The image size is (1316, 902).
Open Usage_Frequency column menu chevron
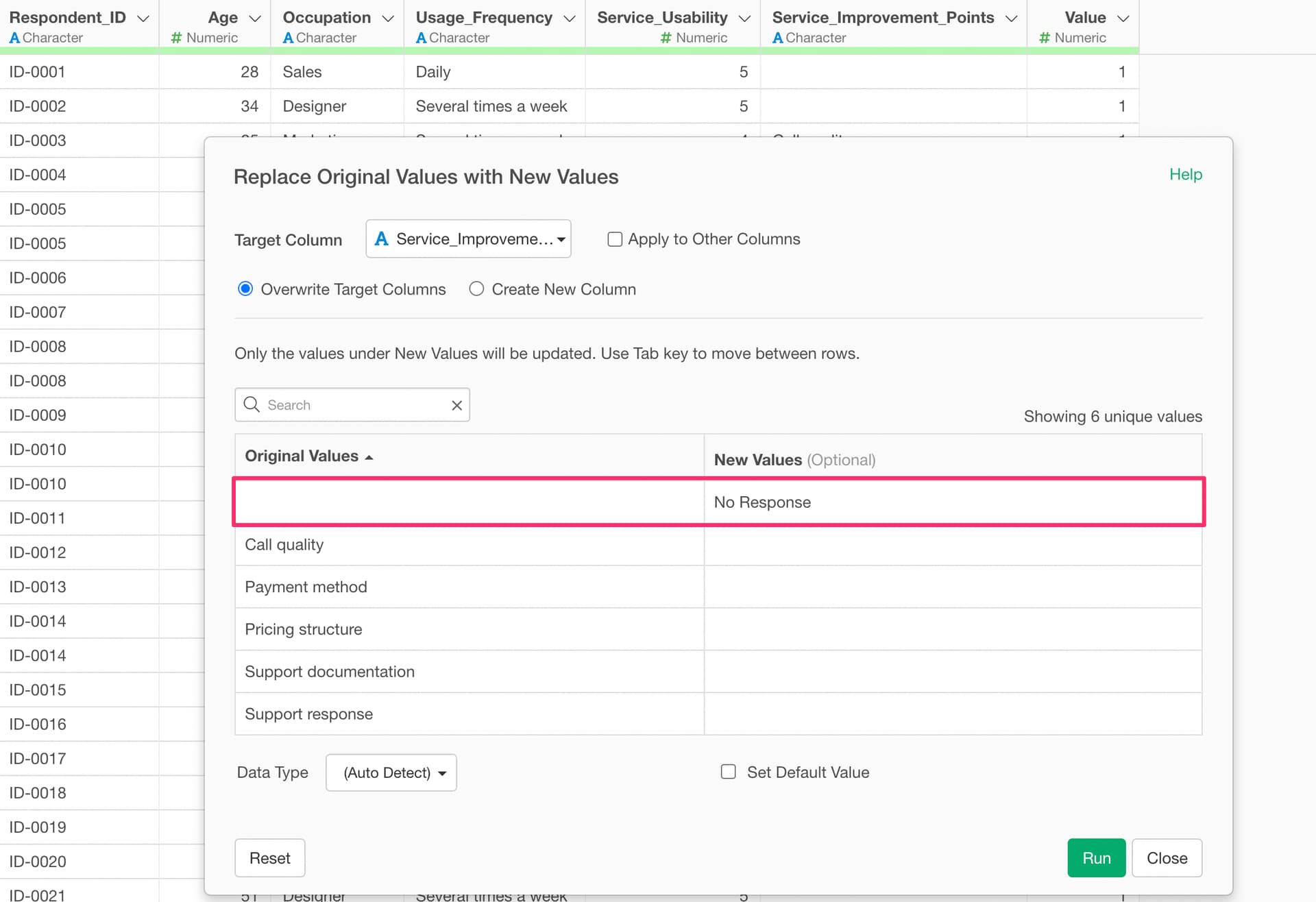click(x=570, y=19)
